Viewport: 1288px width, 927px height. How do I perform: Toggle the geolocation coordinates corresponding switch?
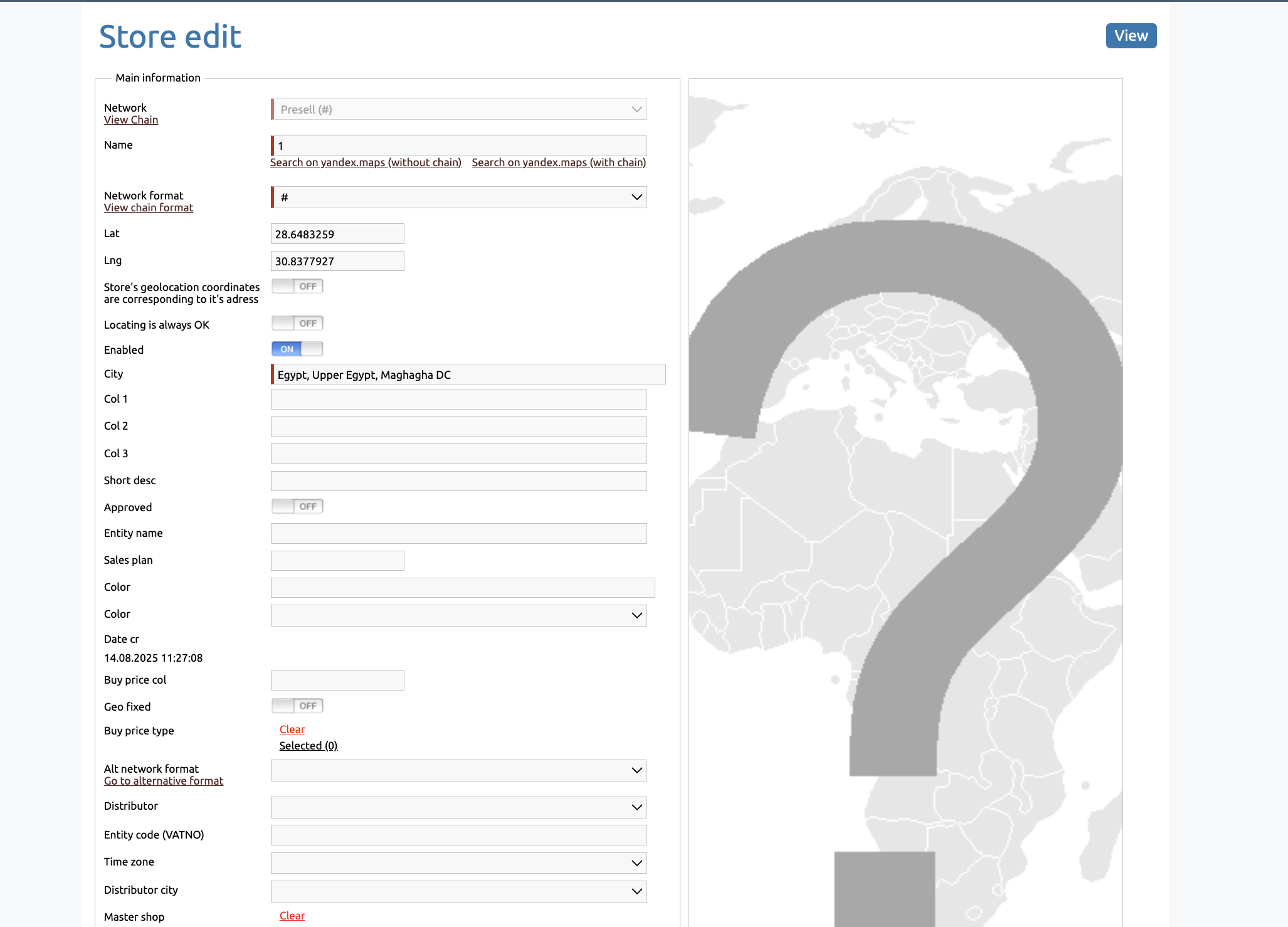coord(297,287)
